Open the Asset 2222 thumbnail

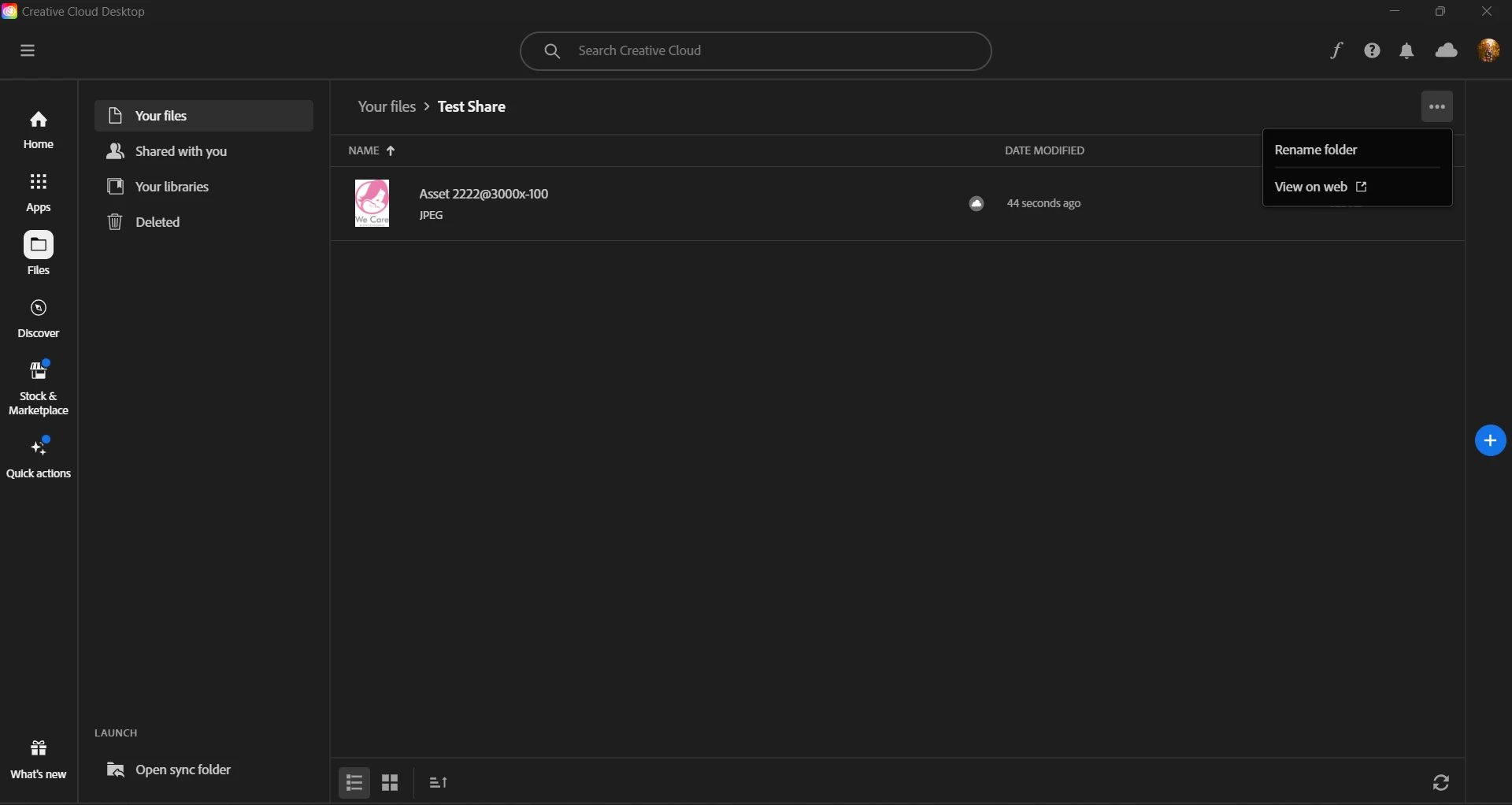pyautogui.click(x=372, y=203)
